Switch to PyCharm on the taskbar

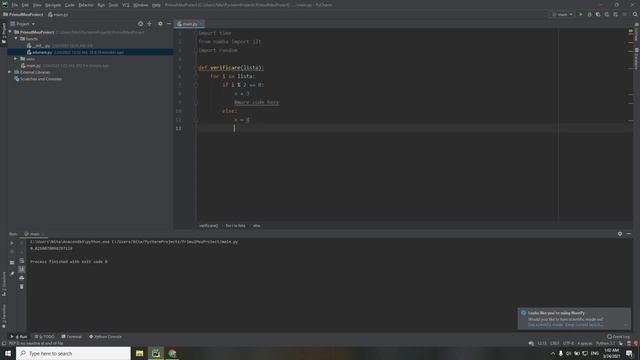coord(156,353)
